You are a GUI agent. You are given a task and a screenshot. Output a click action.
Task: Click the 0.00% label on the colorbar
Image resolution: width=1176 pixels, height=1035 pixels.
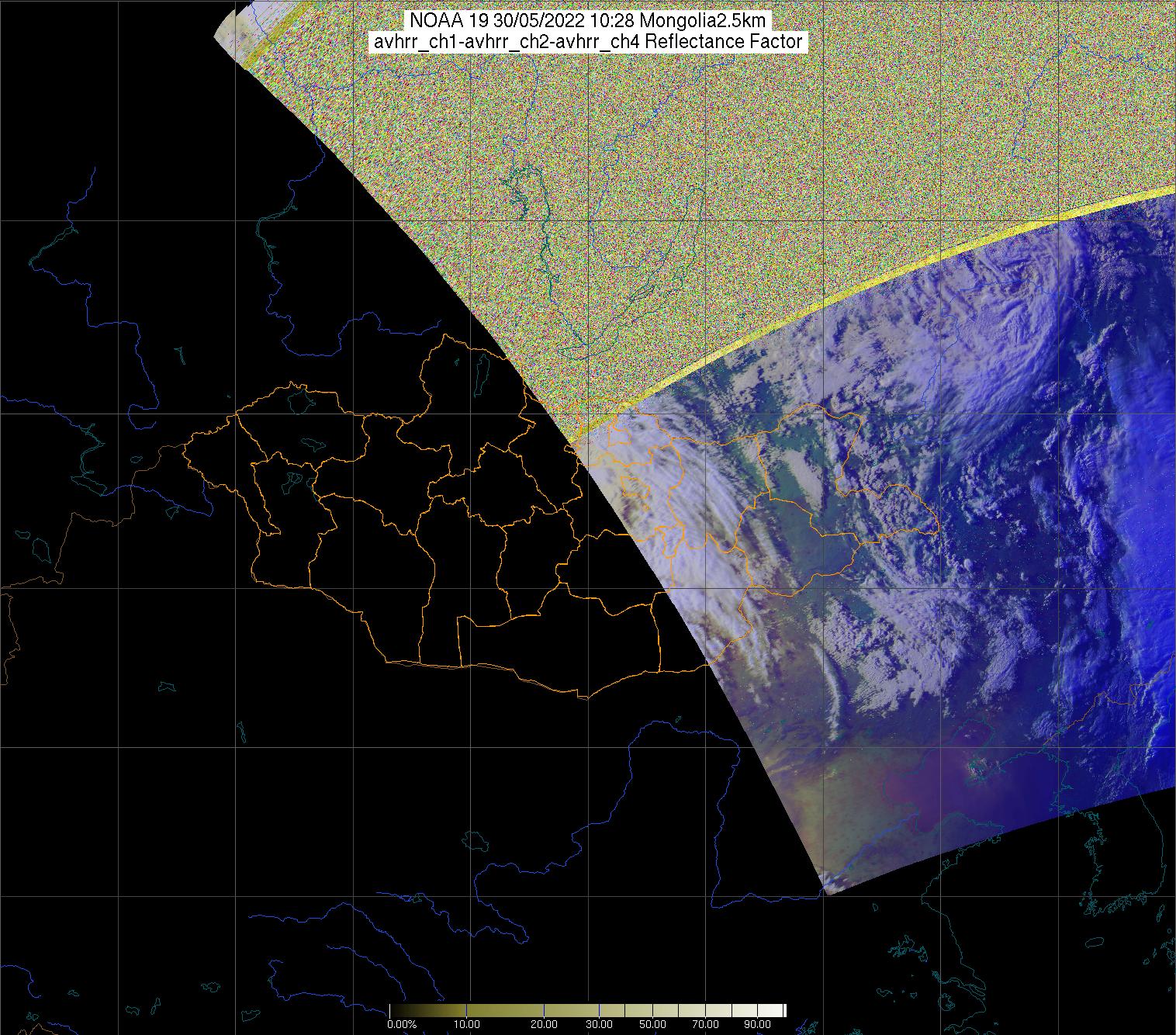pos(402,1025)
